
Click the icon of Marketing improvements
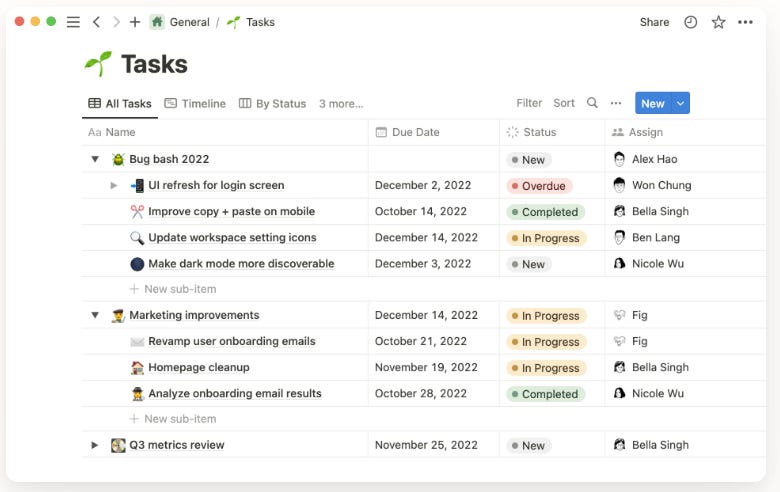[x=118, y=315]
